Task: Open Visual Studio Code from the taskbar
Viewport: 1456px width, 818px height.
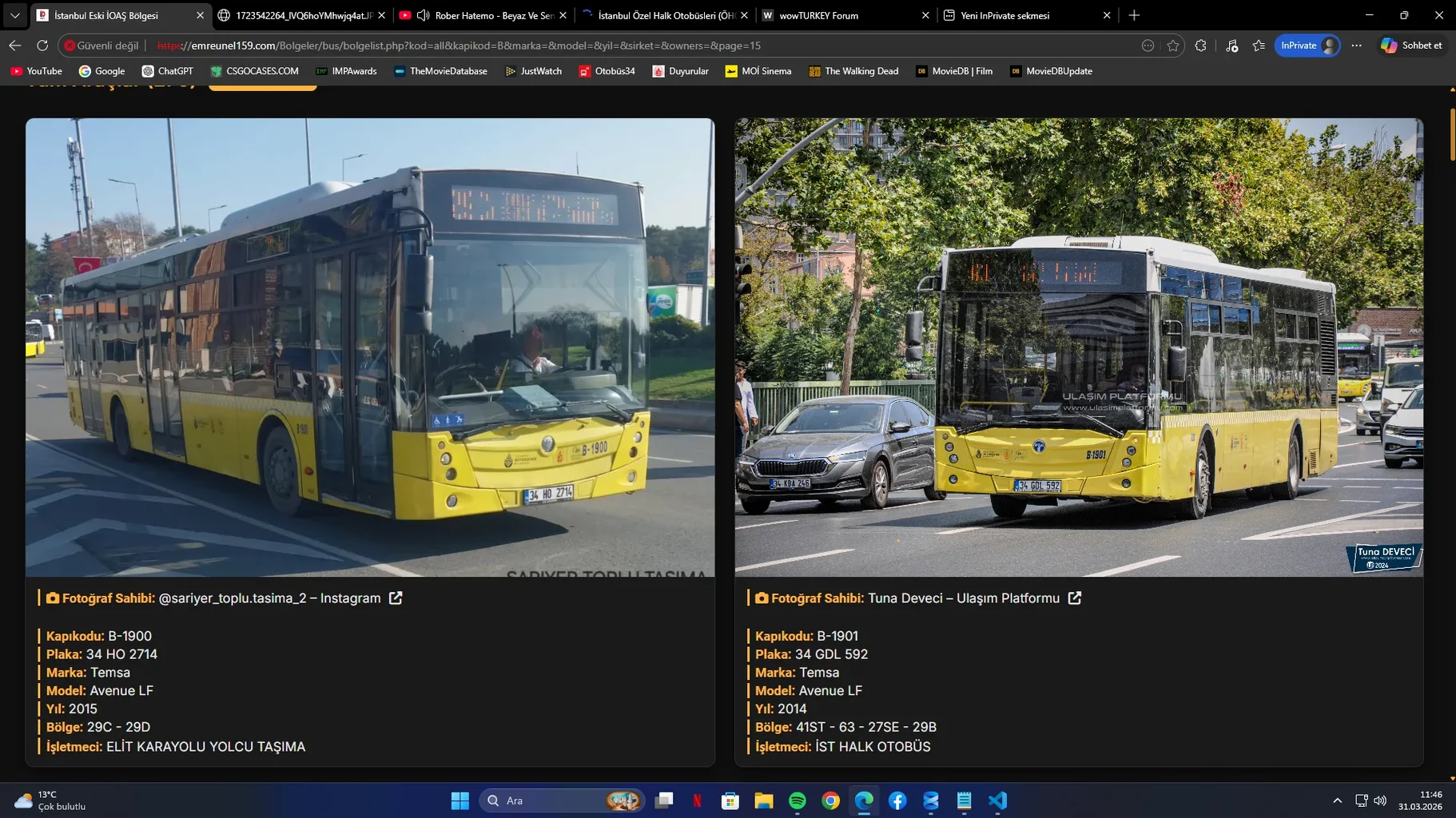Action: 997,800
